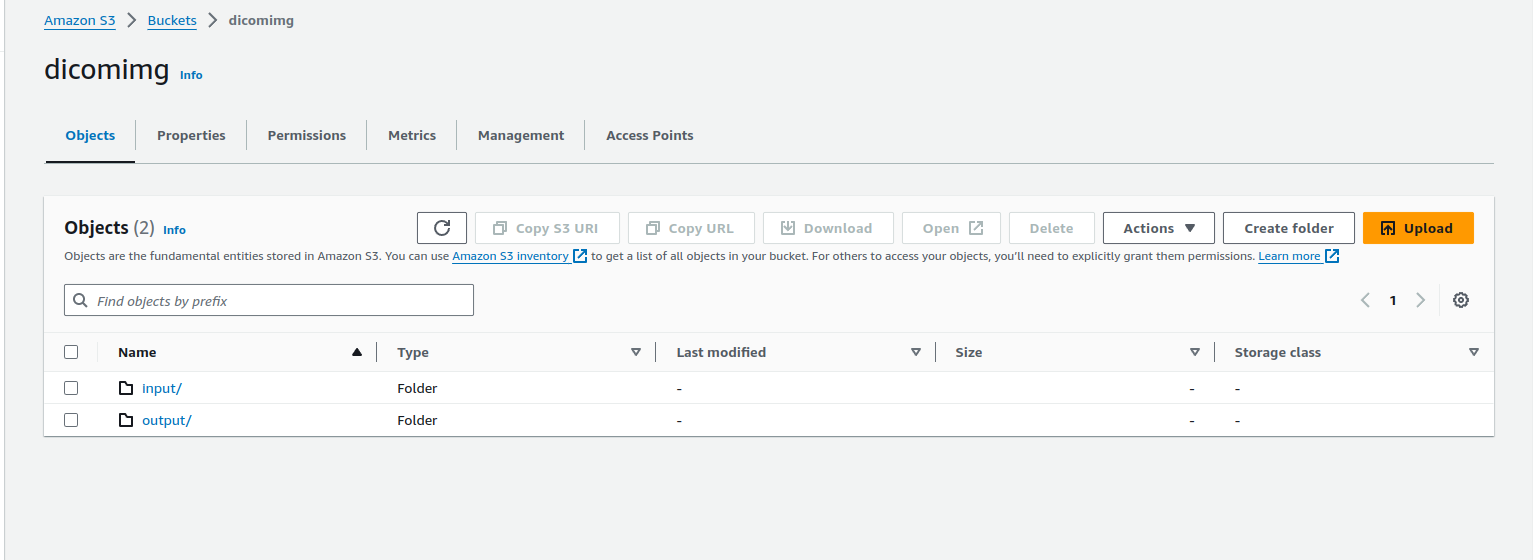
Task: Click page number 1 in pagination
Action: [x=1393, y=300]
